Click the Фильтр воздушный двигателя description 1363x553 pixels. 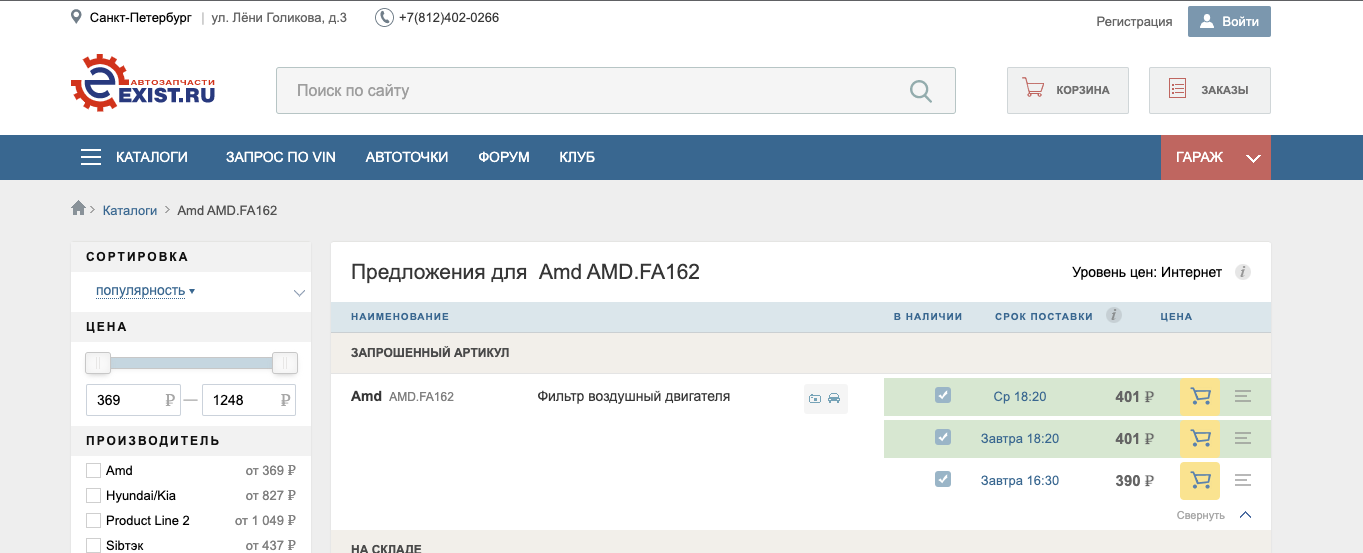(634, 396)
